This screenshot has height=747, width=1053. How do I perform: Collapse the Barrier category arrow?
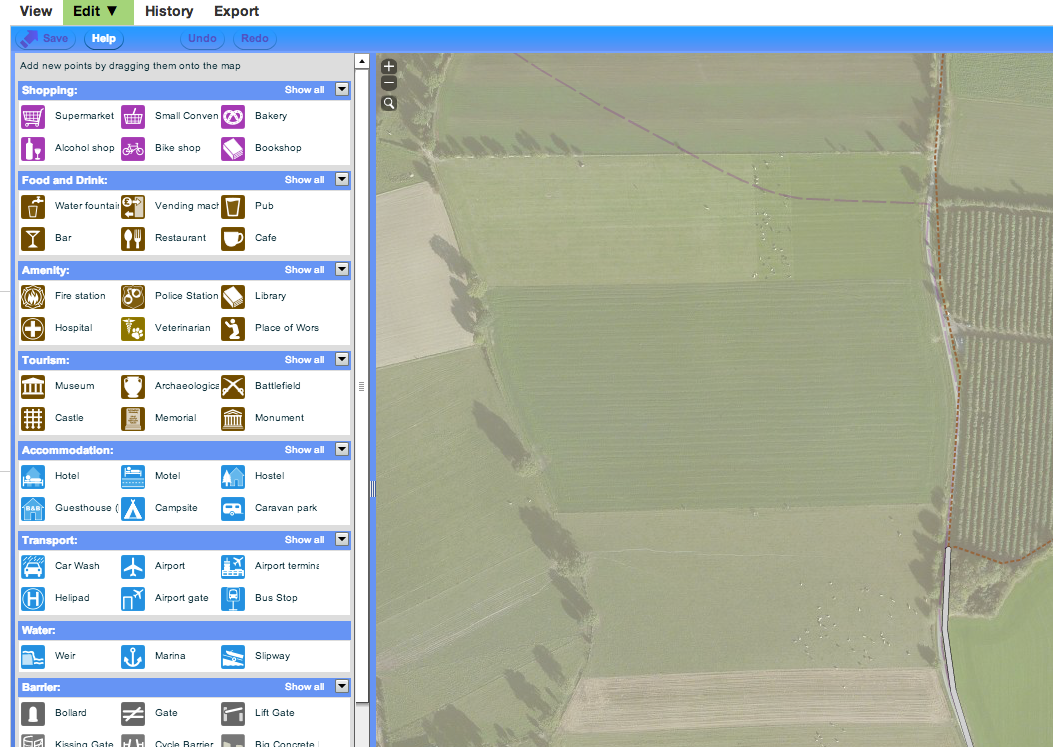pos(342,687)
